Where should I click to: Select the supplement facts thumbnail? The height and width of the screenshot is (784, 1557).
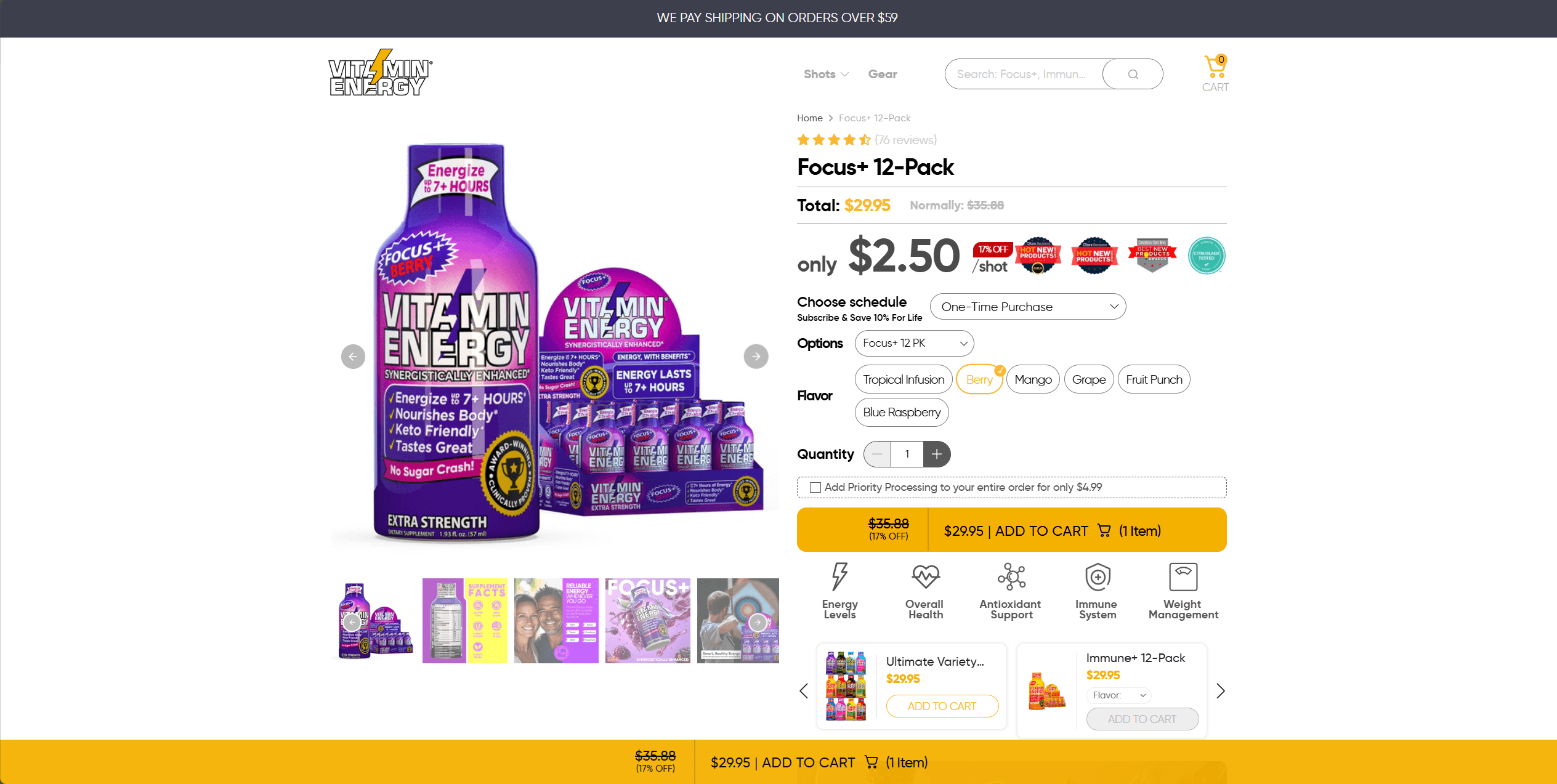point(465,621)
